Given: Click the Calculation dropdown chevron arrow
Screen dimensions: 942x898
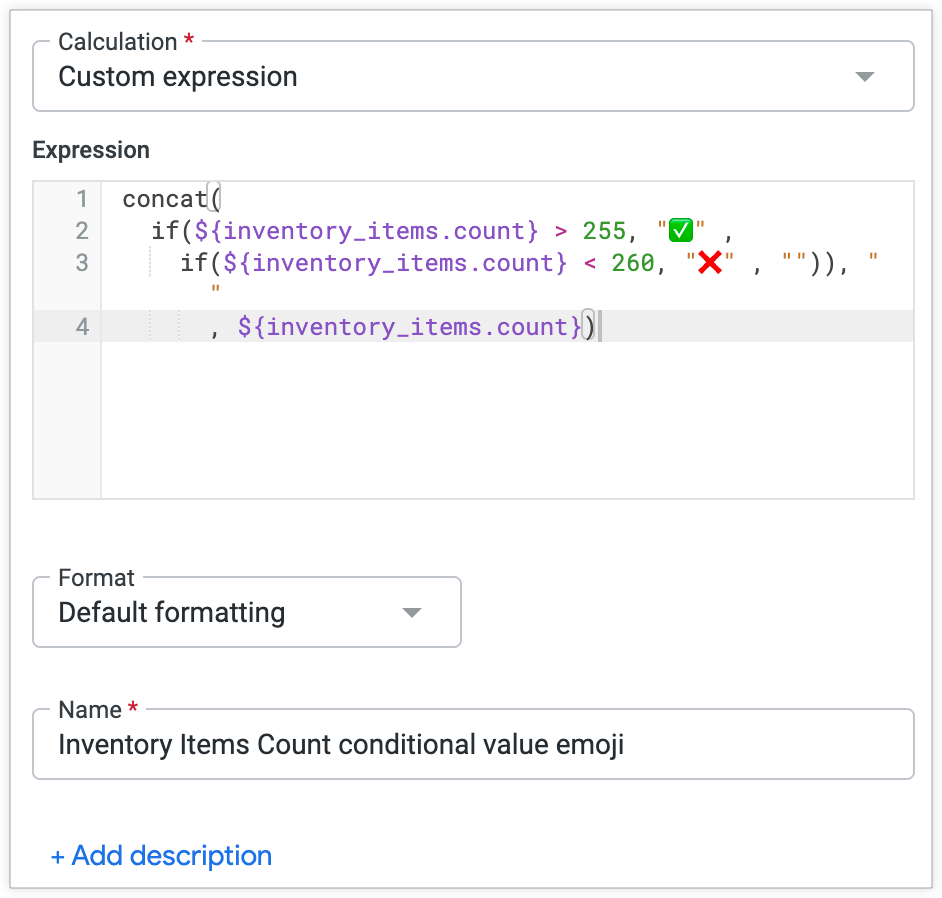Looking at the screenshot, I should pos(864,75).
